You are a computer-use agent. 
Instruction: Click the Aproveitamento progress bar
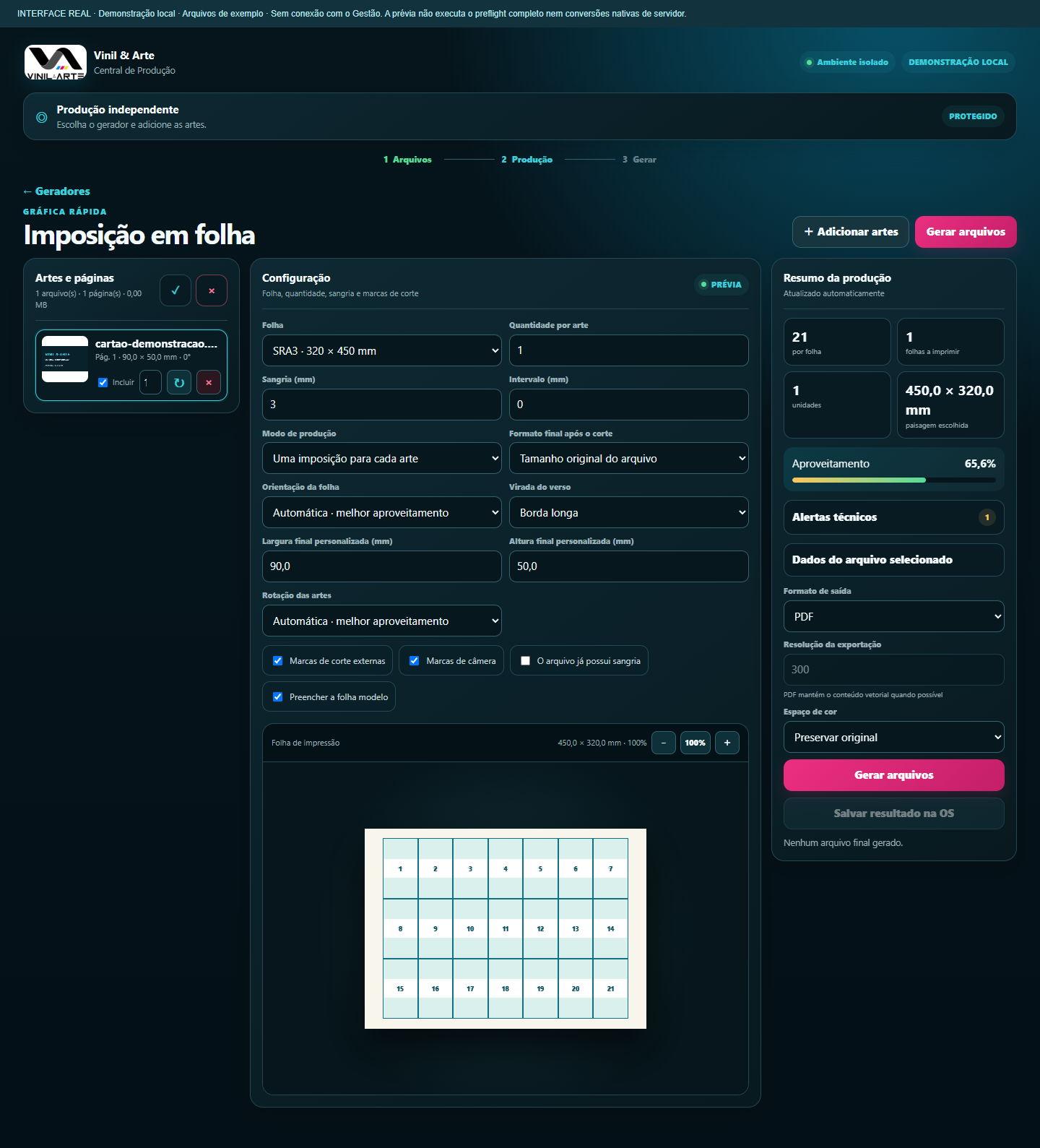tap(894, 480)
